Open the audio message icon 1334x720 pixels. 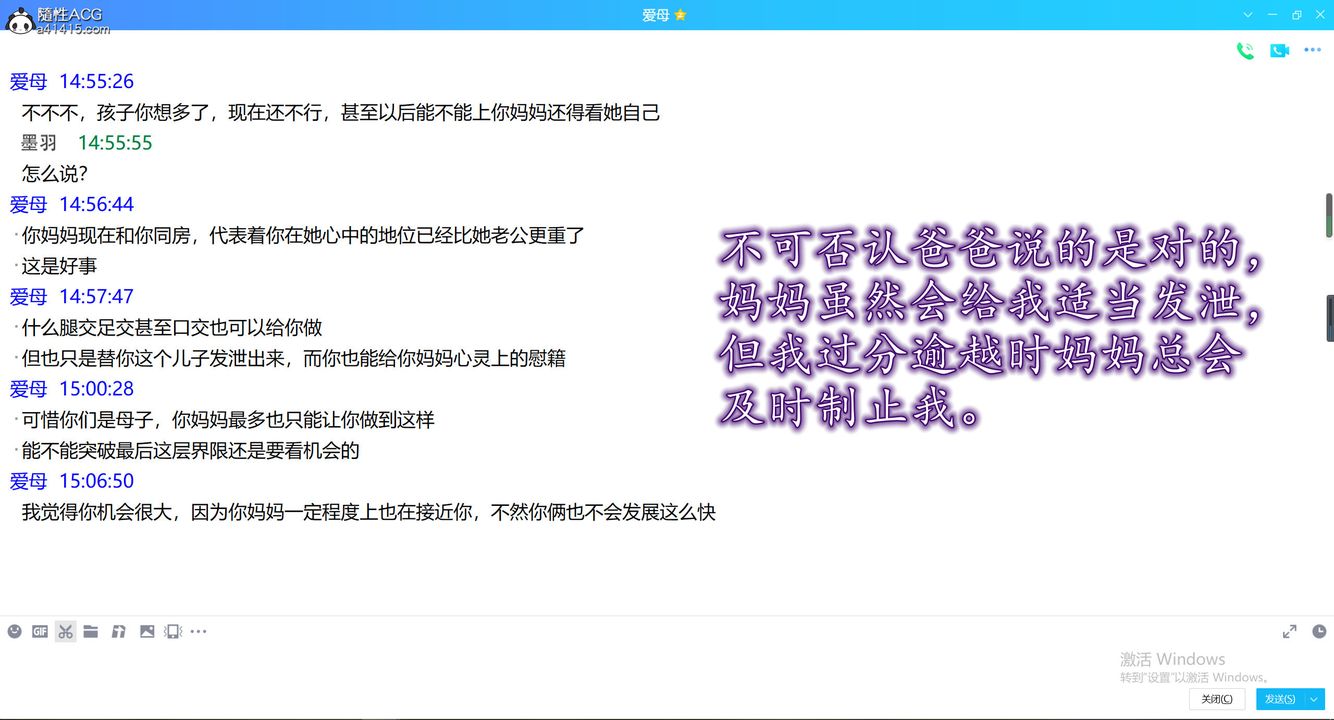tap(118, 631)
